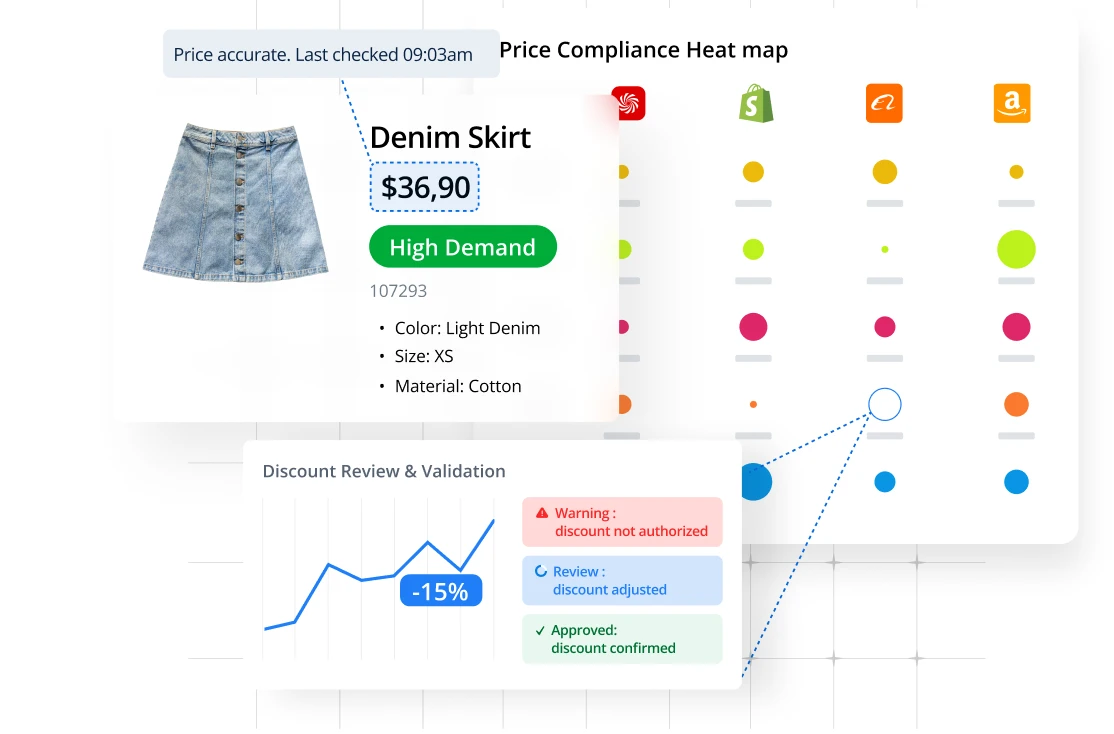
Task: Click the 'discount confirmed' approved notice
Action: coord(622,639)
